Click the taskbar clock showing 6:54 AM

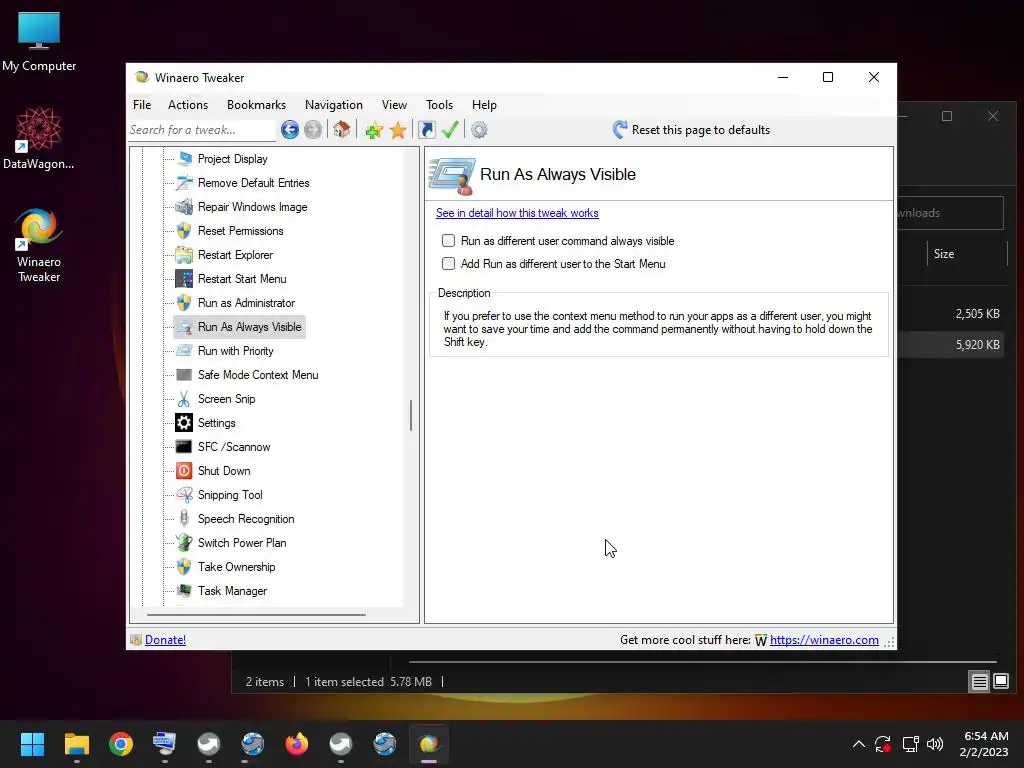click(985, 744)
